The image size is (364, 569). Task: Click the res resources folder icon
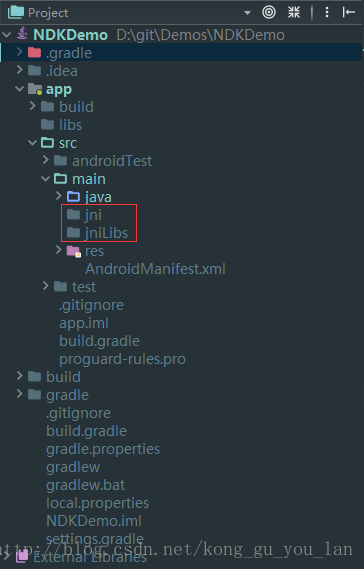(x=74, y=251)
